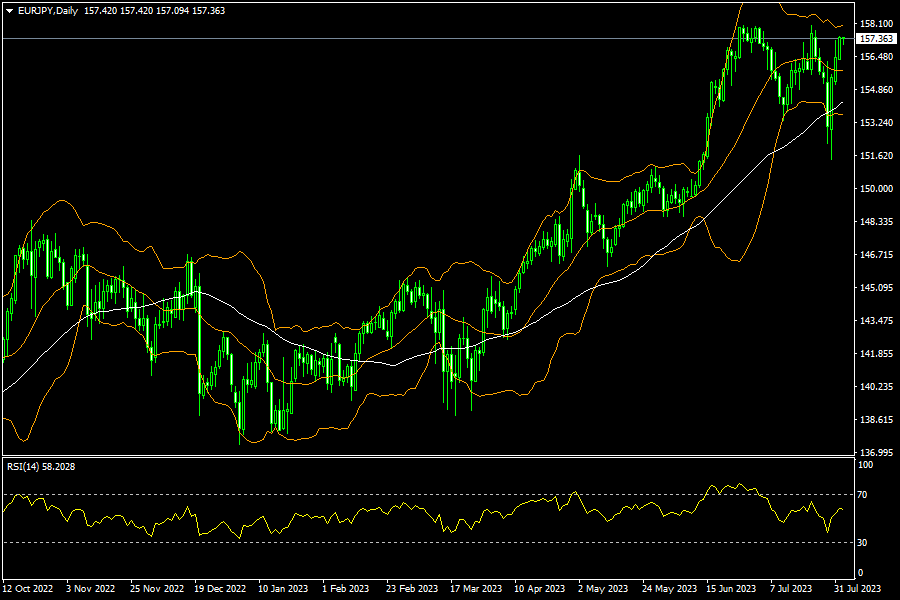This screenshot has width=900, height=600.
Task: Click price scale value 158.100
Action: tap(876, 24)
